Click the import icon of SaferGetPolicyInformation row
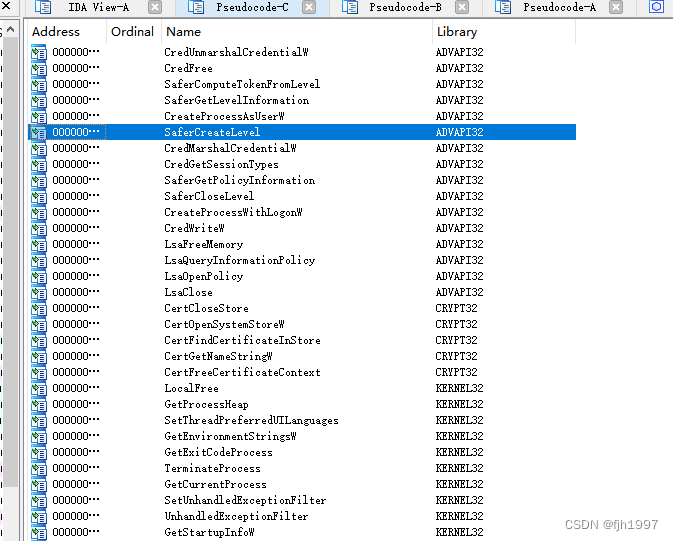This screenshot has height=541, width=673. click(39, 180)
